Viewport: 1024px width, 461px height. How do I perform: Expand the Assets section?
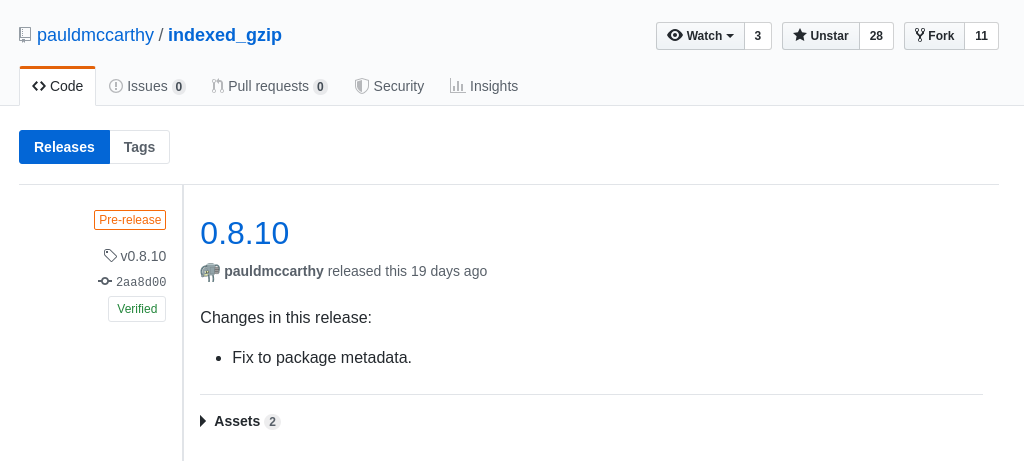click(x=240, y=421)
